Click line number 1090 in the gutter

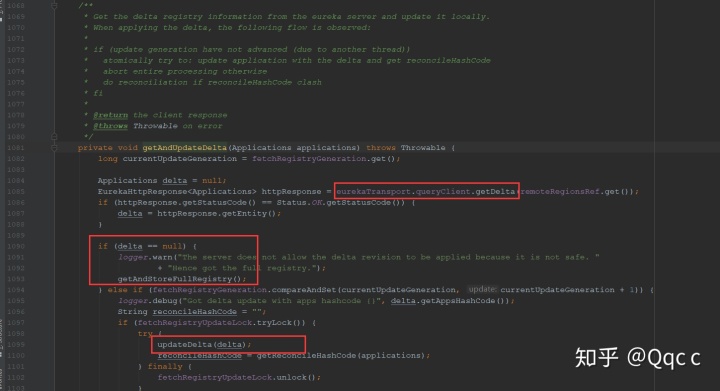click(x=16, y=246)
